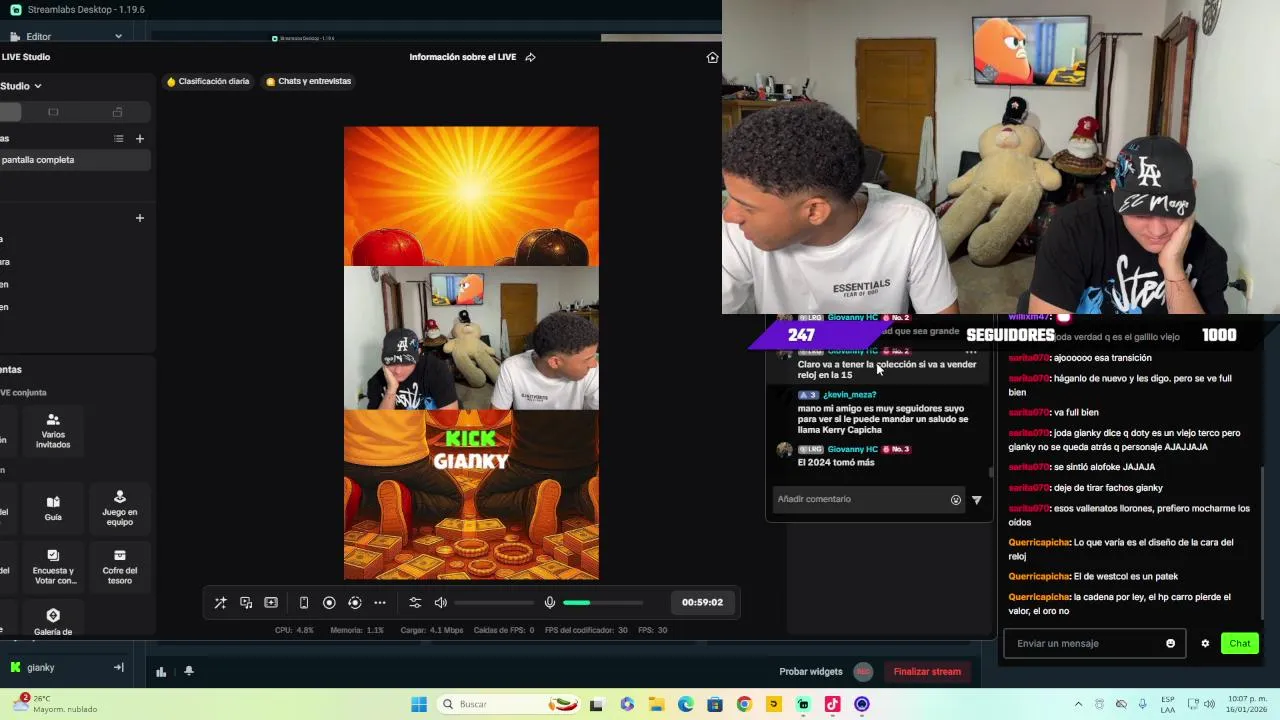Image resolution: width=1280 pixels, height=720 pixels.
Task: Open the scenes list view icon
Action: click(118, 139)
